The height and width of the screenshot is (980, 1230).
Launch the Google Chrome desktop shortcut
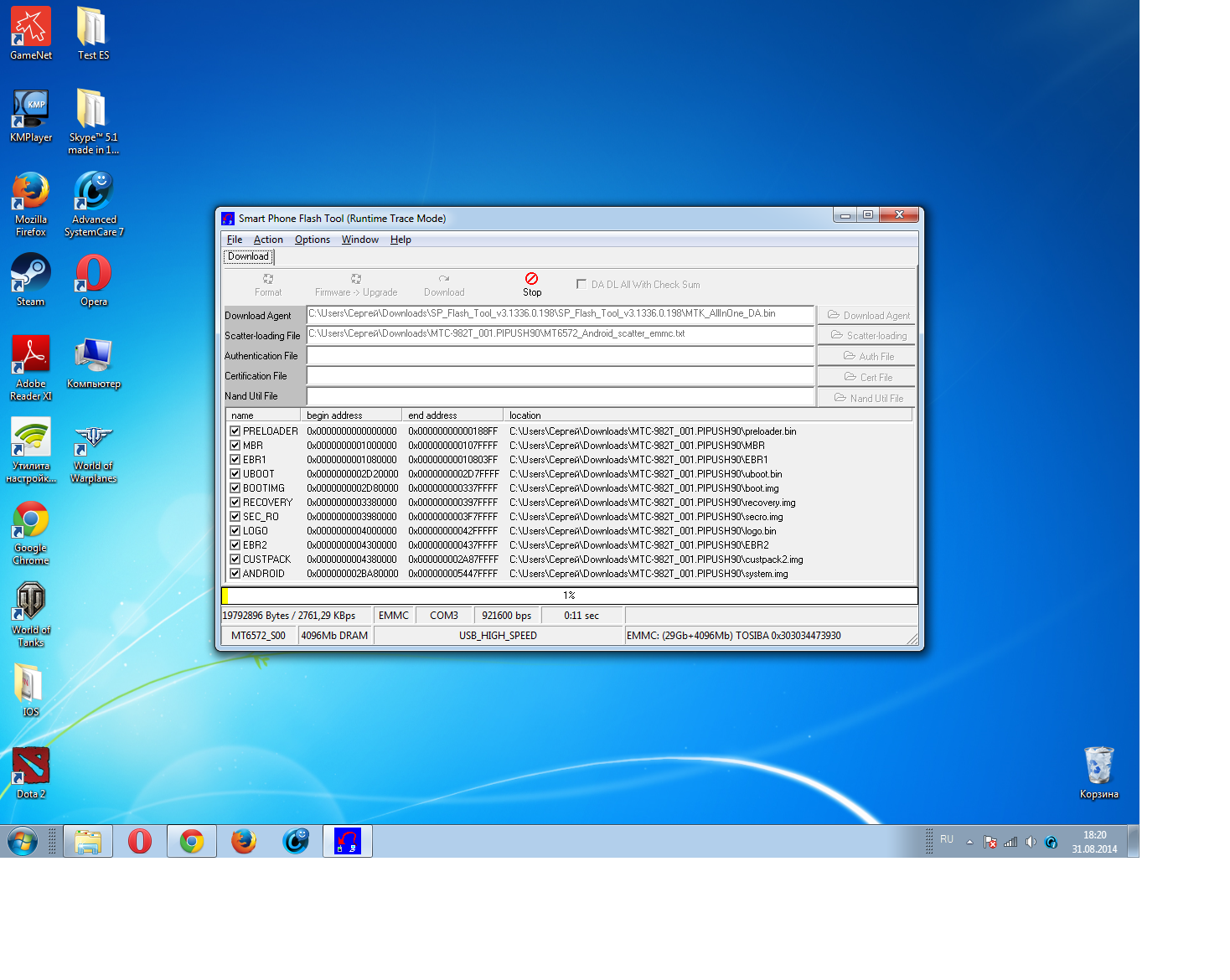[31, 532]
